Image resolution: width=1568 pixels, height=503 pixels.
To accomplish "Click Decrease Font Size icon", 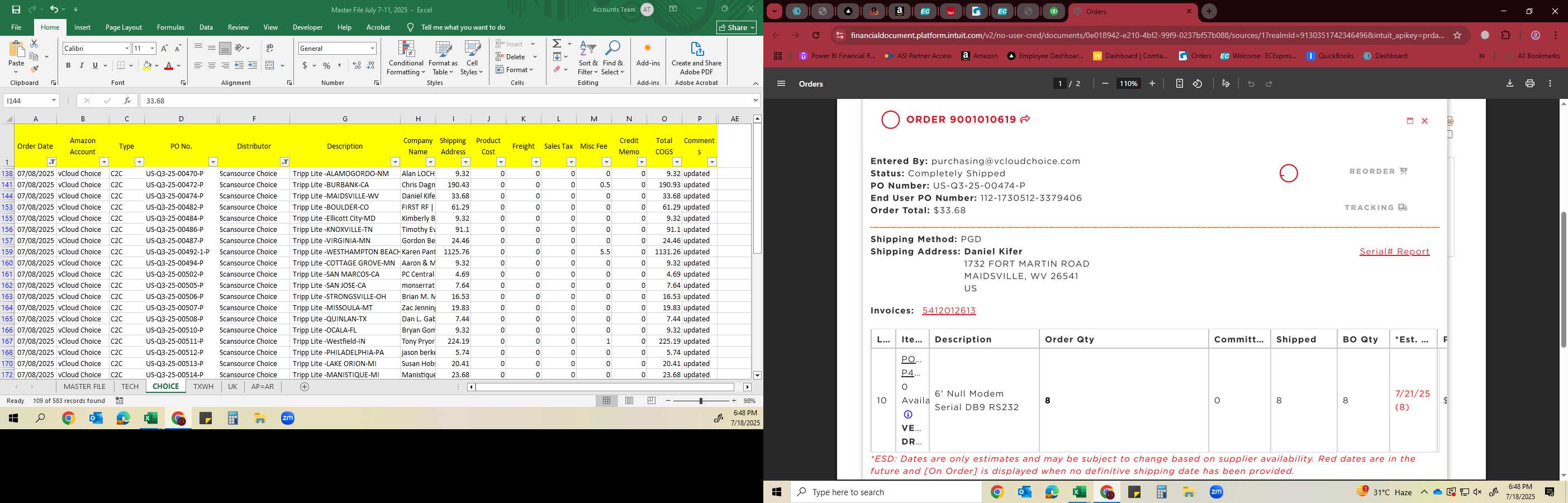I will [178, 48].
